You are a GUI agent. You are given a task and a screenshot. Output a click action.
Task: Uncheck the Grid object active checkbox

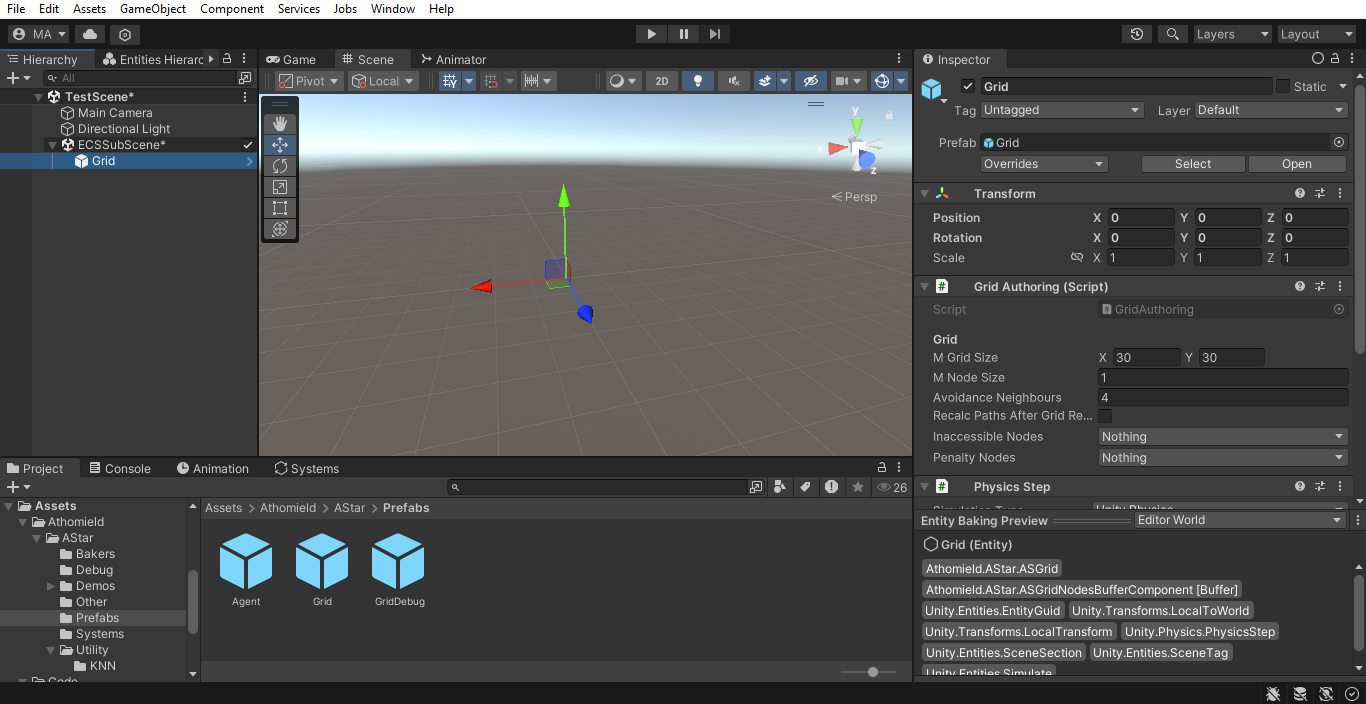(968, 87)
